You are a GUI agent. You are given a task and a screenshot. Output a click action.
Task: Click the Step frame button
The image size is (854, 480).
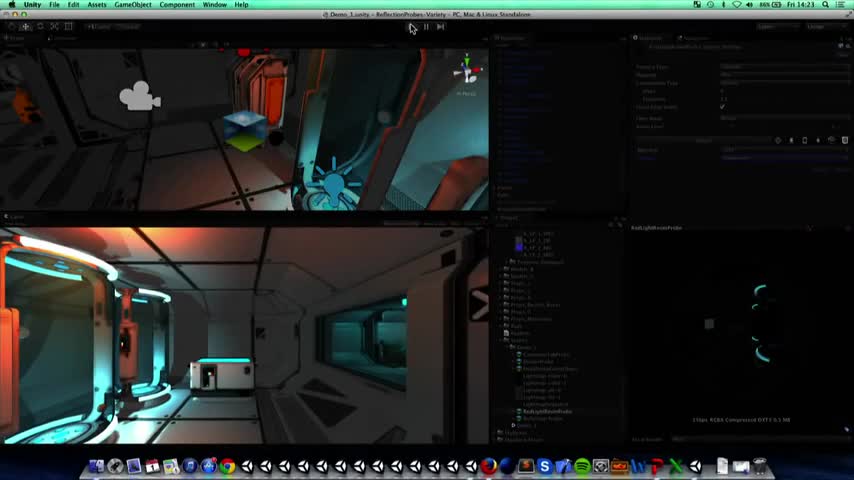[441, 27]
